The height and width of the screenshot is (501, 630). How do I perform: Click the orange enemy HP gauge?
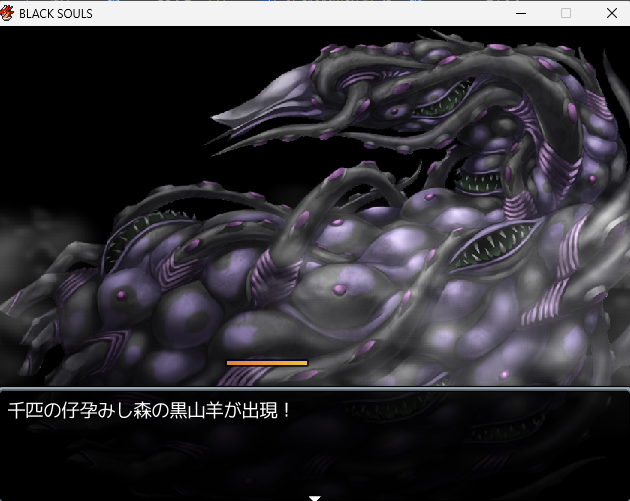[267, 363]
